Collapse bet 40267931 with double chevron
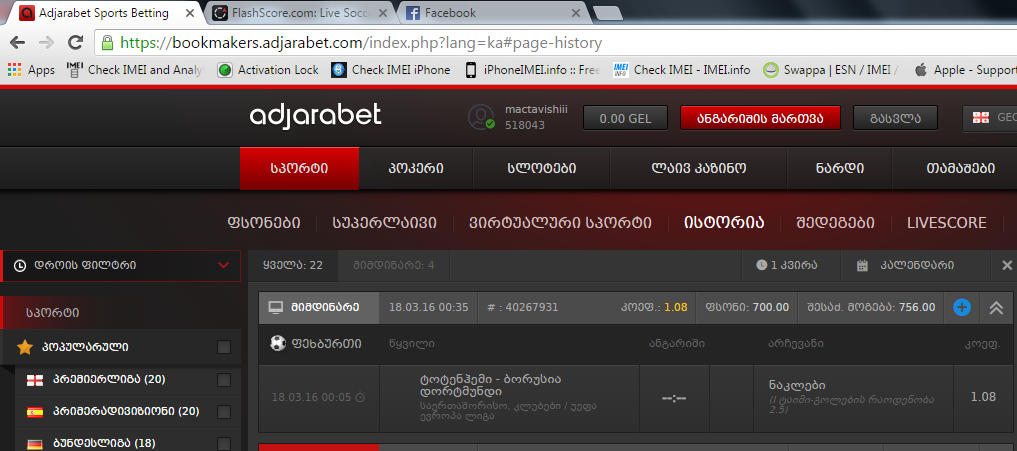 (x=996, y=308)
